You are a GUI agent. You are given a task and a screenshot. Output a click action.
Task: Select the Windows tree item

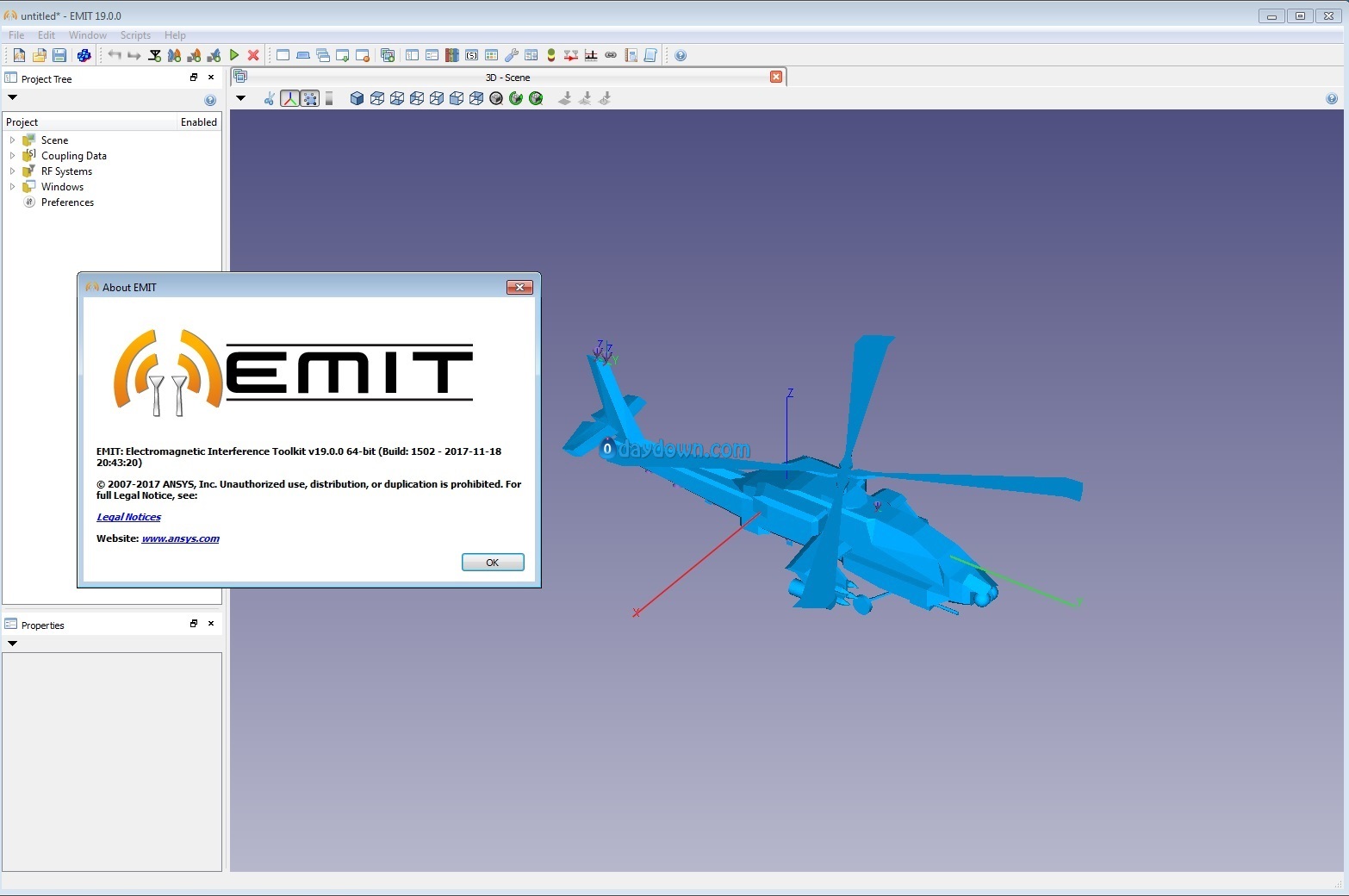click(x=62, y=187)
